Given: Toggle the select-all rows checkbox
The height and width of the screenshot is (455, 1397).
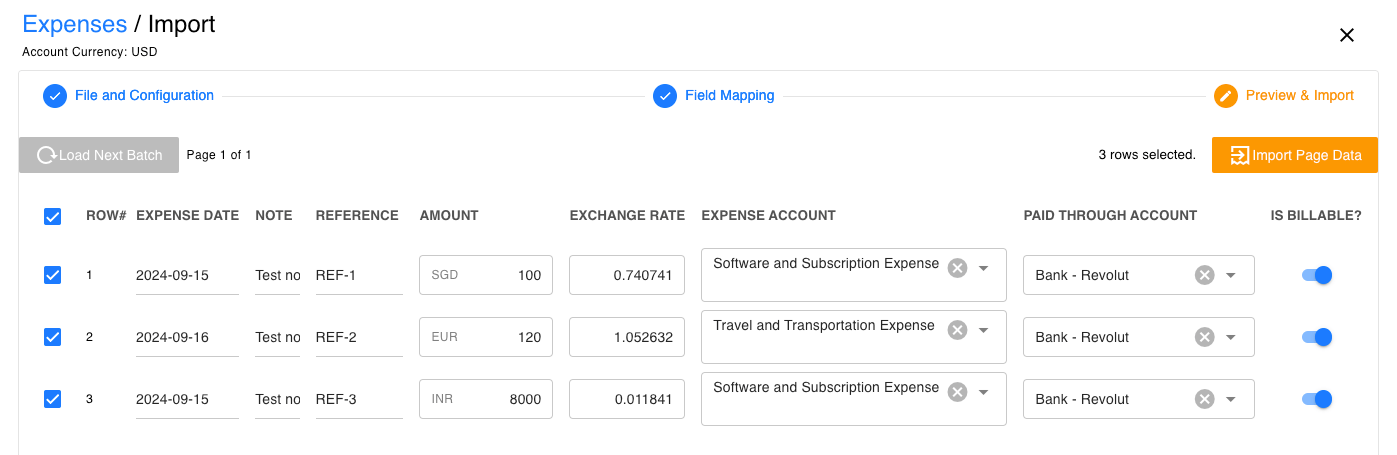Looking at the screenshot, I should click(x=53, y=216).
